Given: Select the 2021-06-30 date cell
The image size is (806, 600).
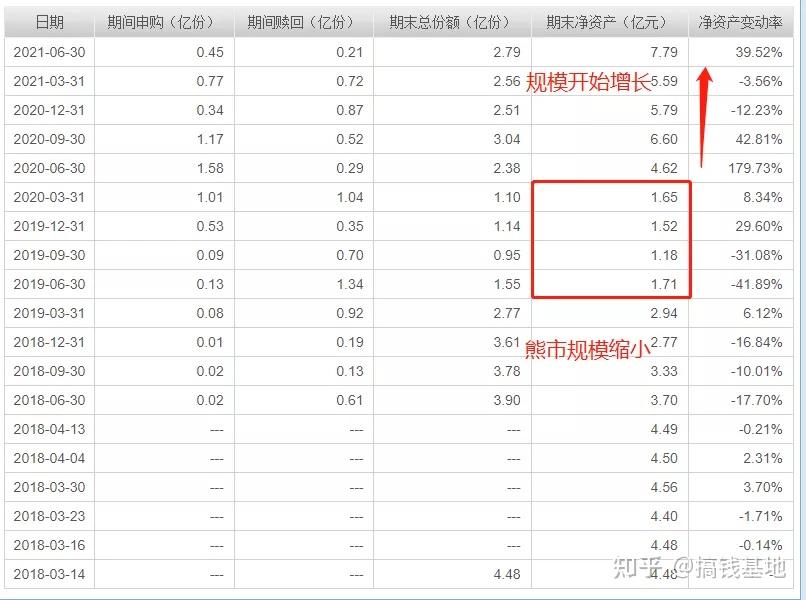Looking at the screenshot, I should 49,52.
